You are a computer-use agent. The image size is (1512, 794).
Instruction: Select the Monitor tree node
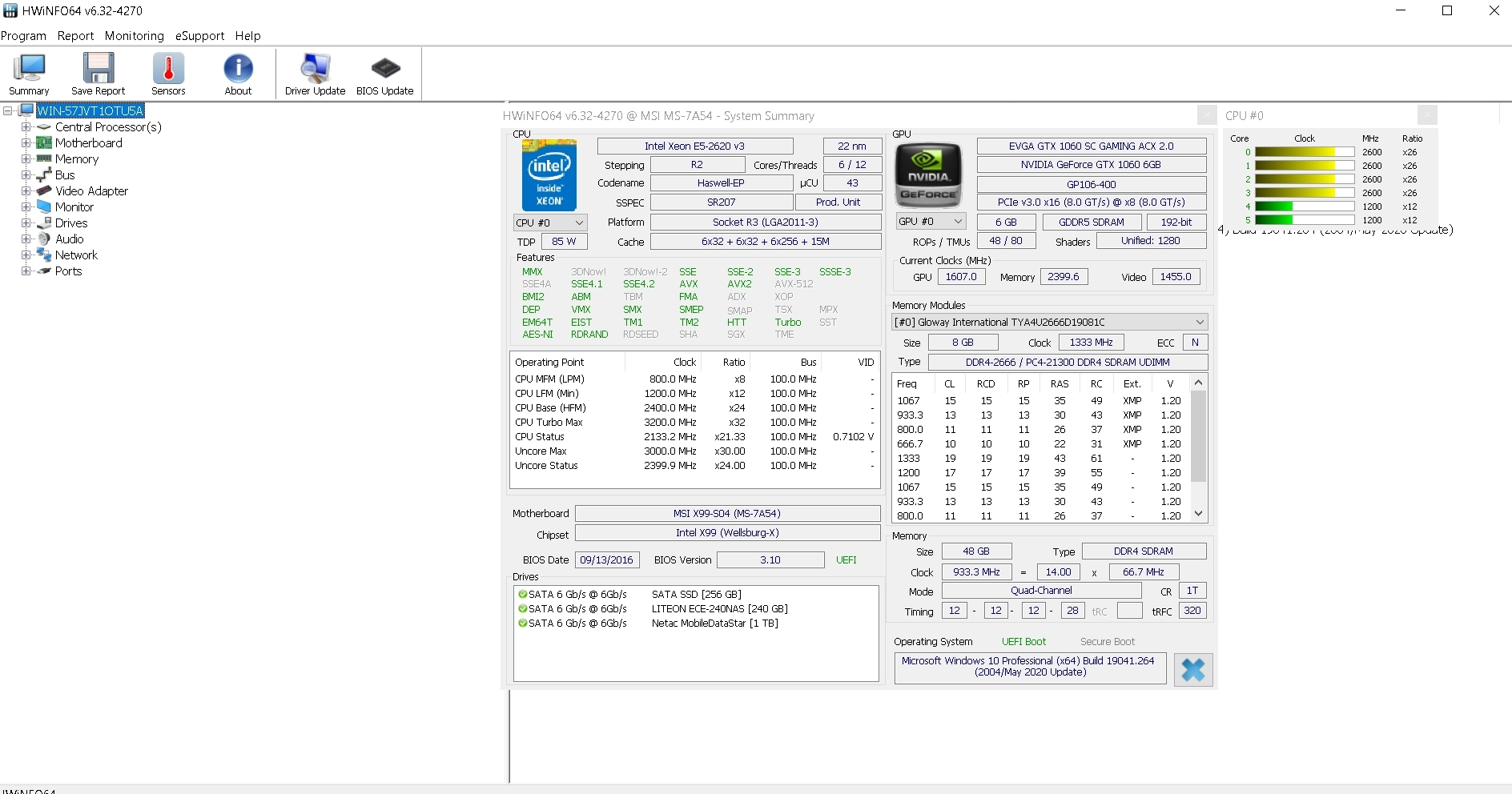tap(74, 207)
